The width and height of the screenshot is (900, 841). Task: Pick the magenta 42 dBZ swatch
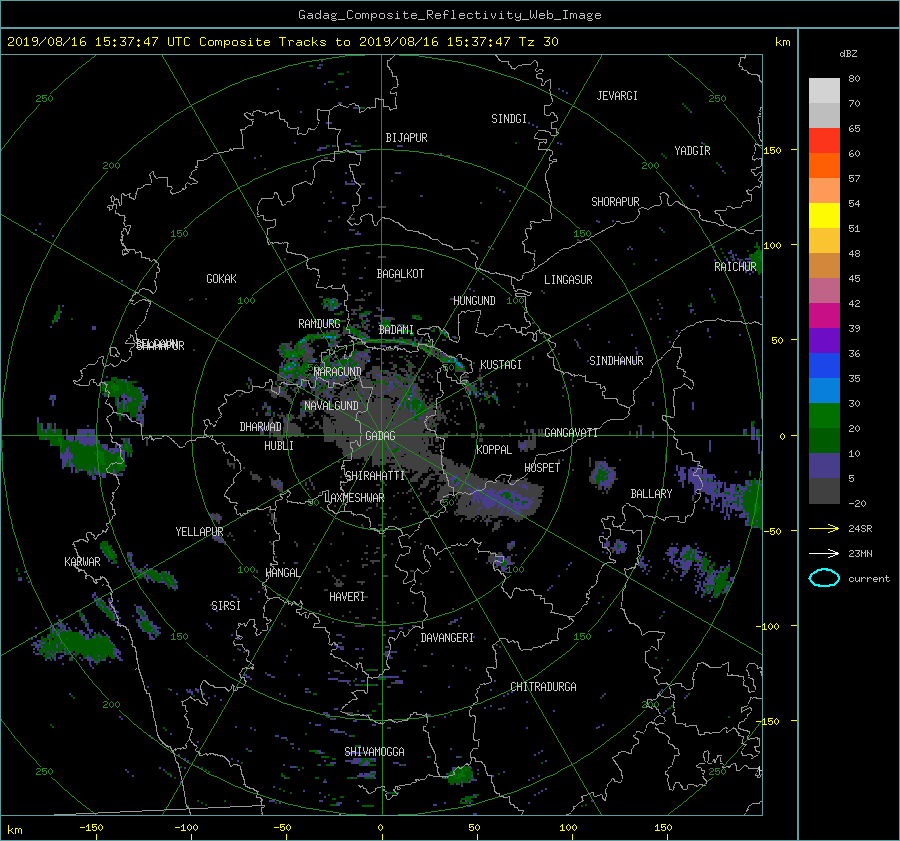click(x=824, y=315)
